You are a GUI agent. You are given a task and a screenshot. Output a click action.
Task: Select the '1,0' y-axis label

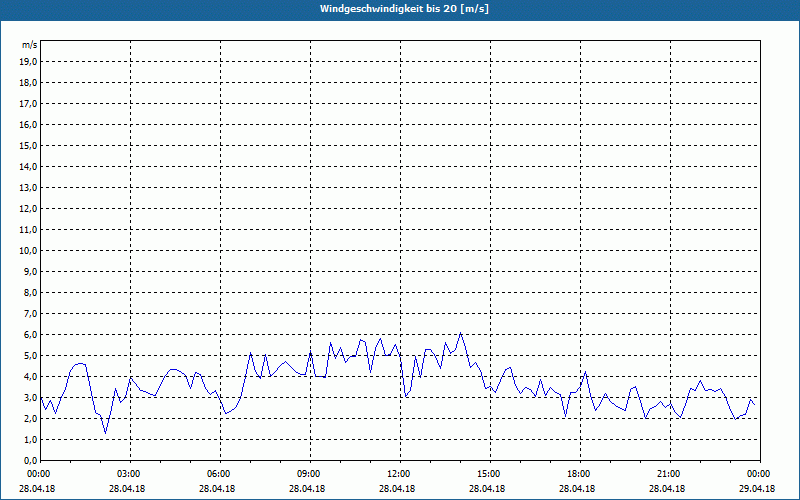pyautogui.click(x=31, y=440)
